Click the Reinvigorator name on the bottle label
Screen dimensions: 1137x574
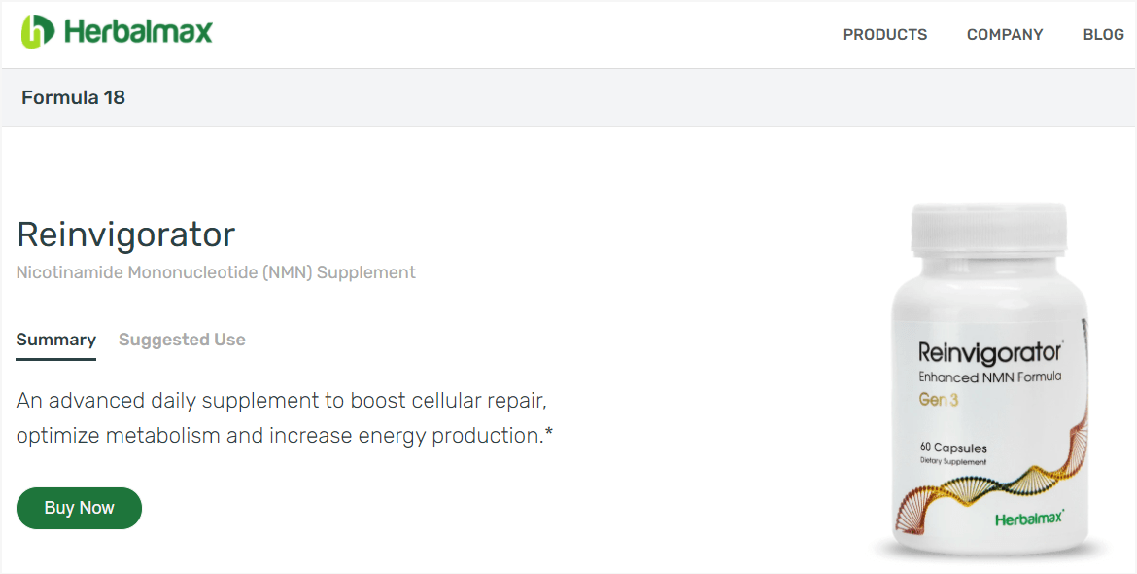click(989, 352)
